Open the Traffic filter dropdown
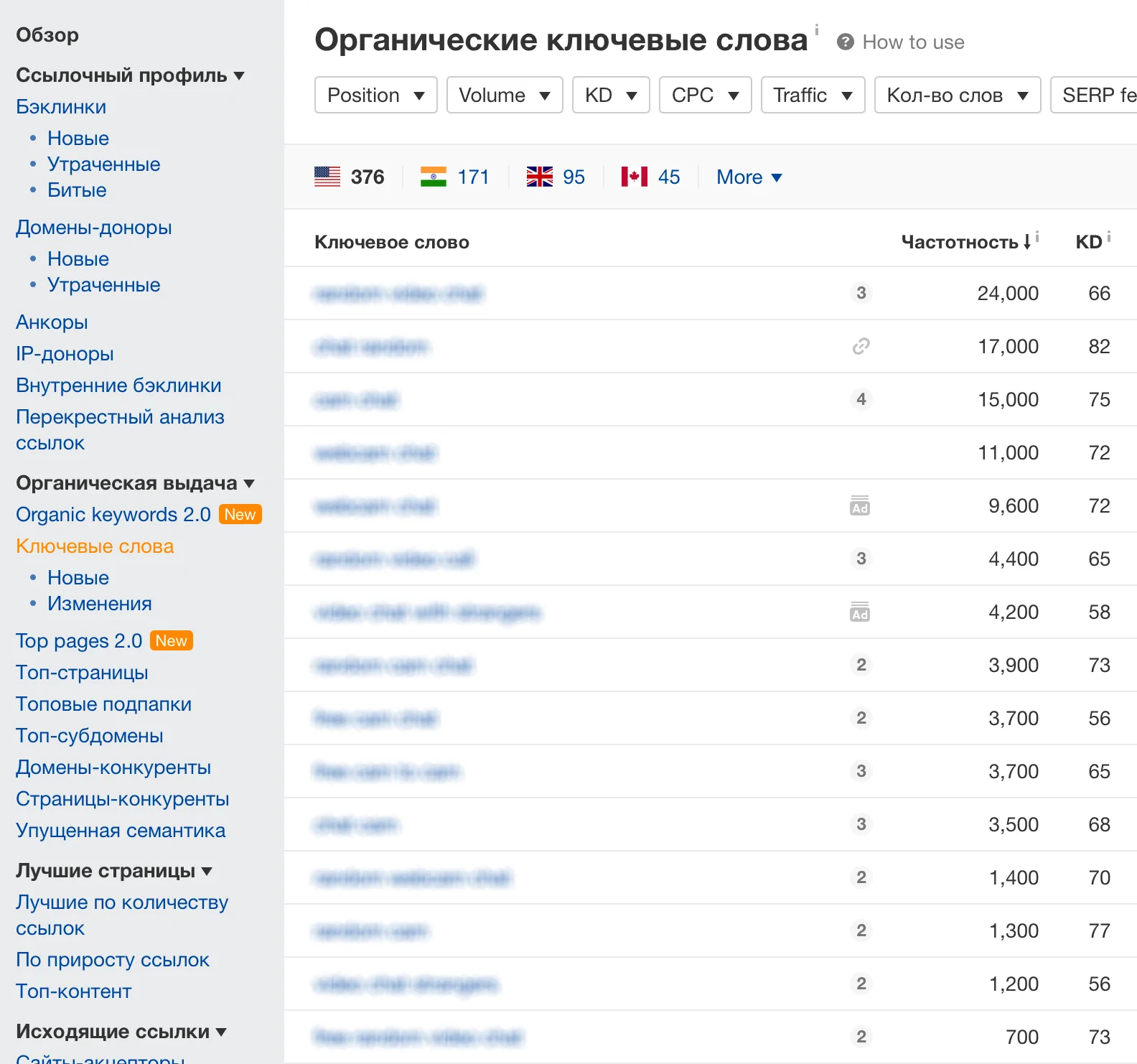The height and width of the screenshot is (1064, 1137). pos(812,95)
